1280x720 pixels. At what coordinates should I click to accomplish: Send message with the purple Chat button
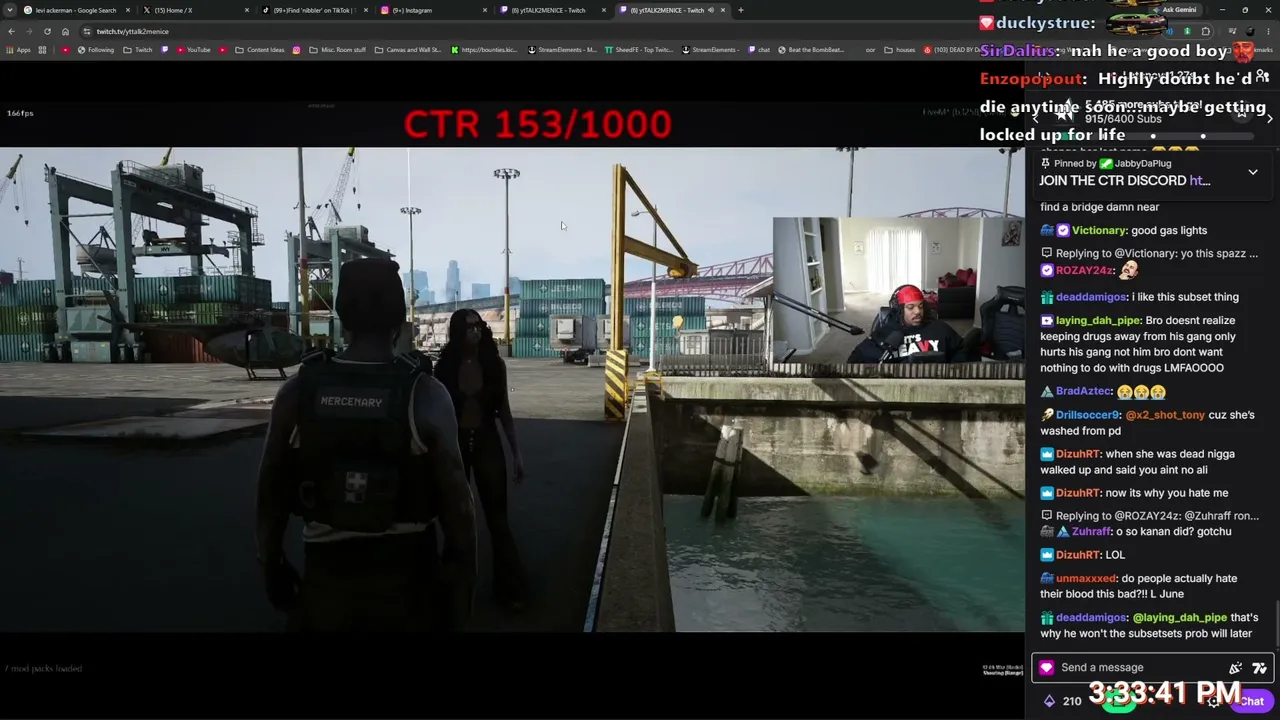pyautogui.click(x=1252, y=701)
